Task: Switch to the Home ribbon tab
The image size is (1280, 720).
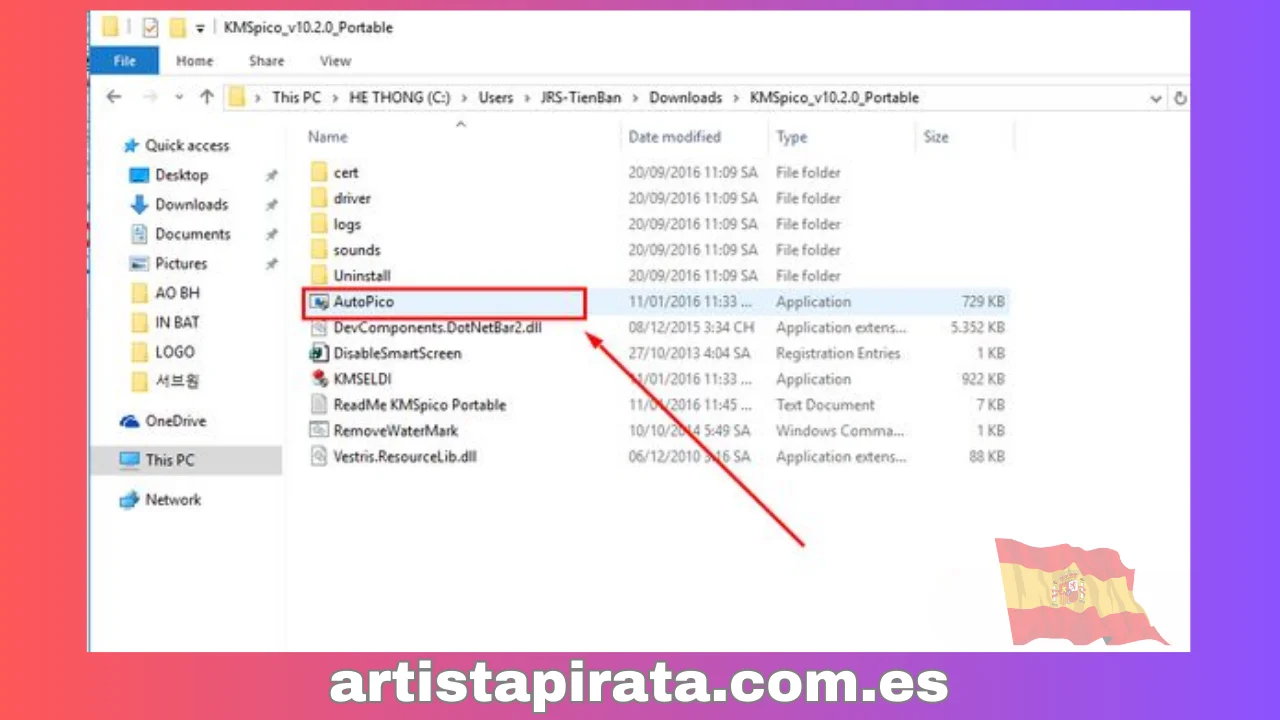Action: (194, 61)
